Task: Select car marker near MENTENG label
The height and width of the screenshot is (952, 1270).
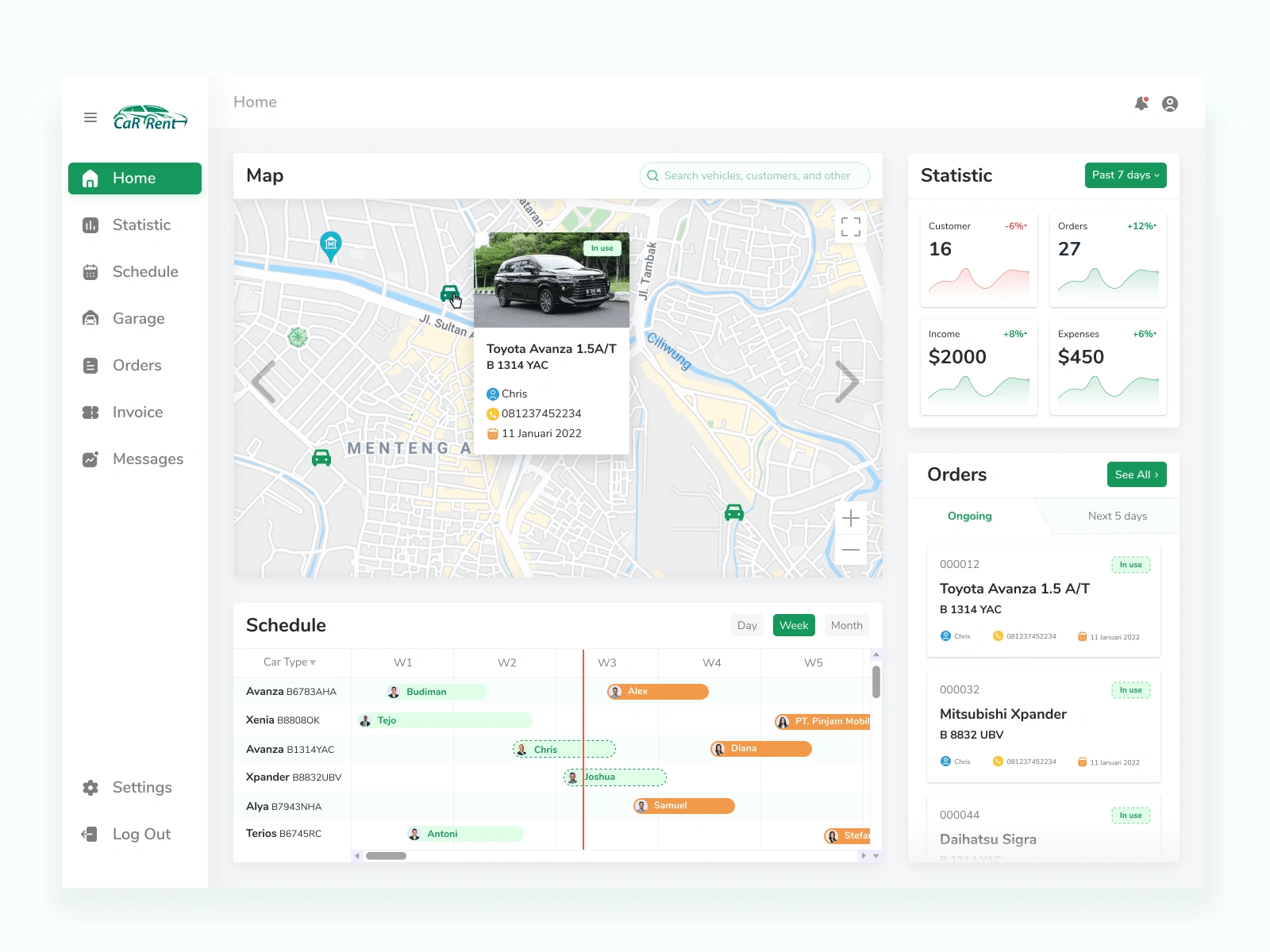Action: click(321, 458)
